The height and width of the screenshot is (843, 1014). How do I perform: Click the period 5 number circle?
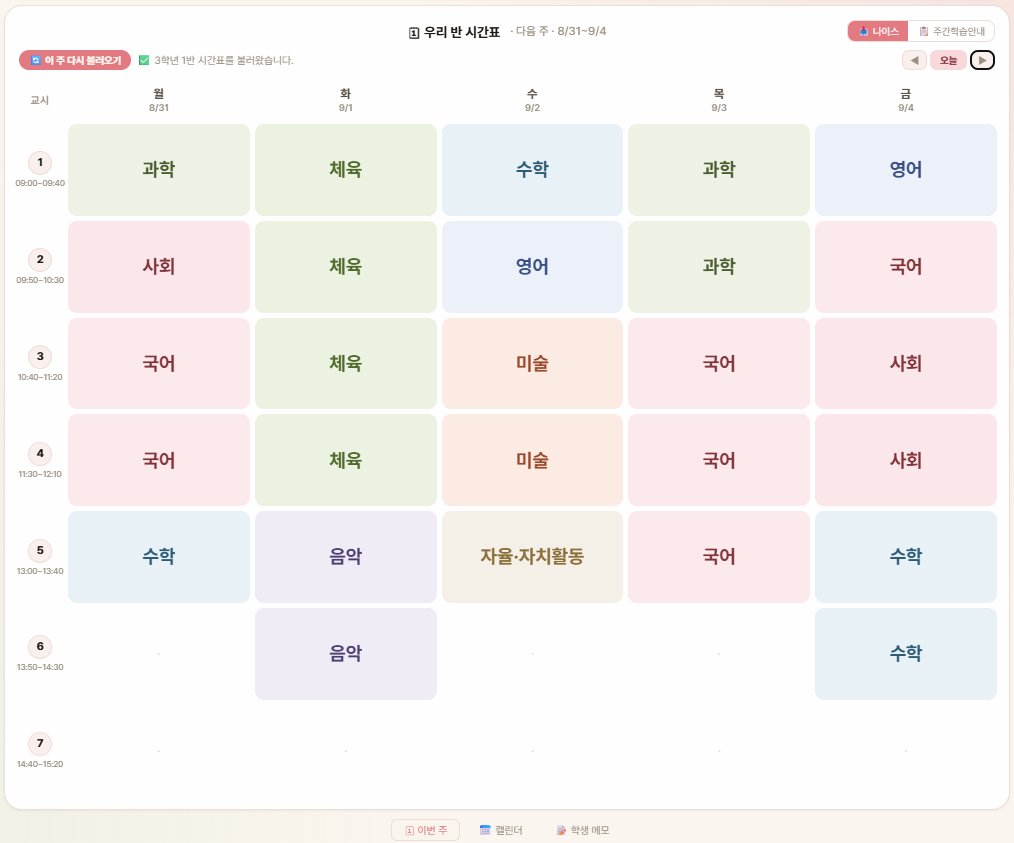coord(40,550)
